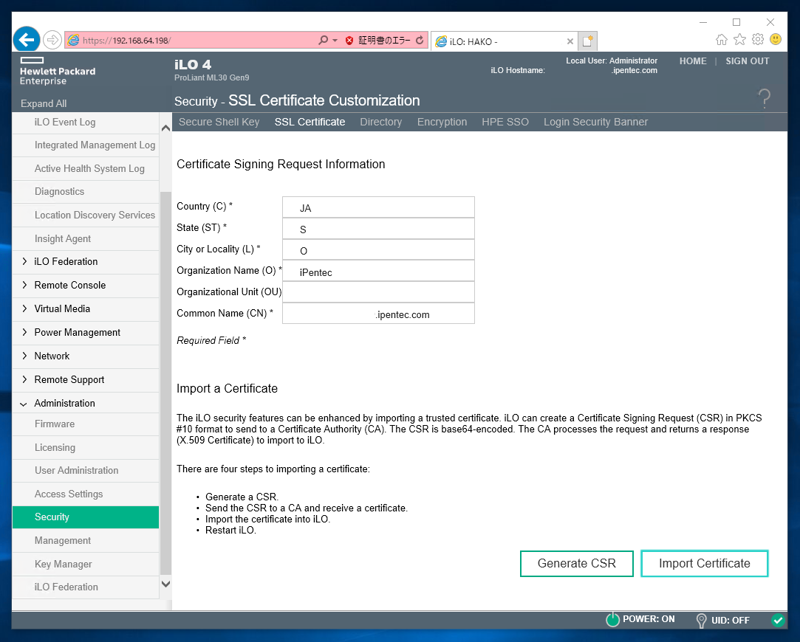
Task: Open the iLO help question mark
Action: click(764, 98)
